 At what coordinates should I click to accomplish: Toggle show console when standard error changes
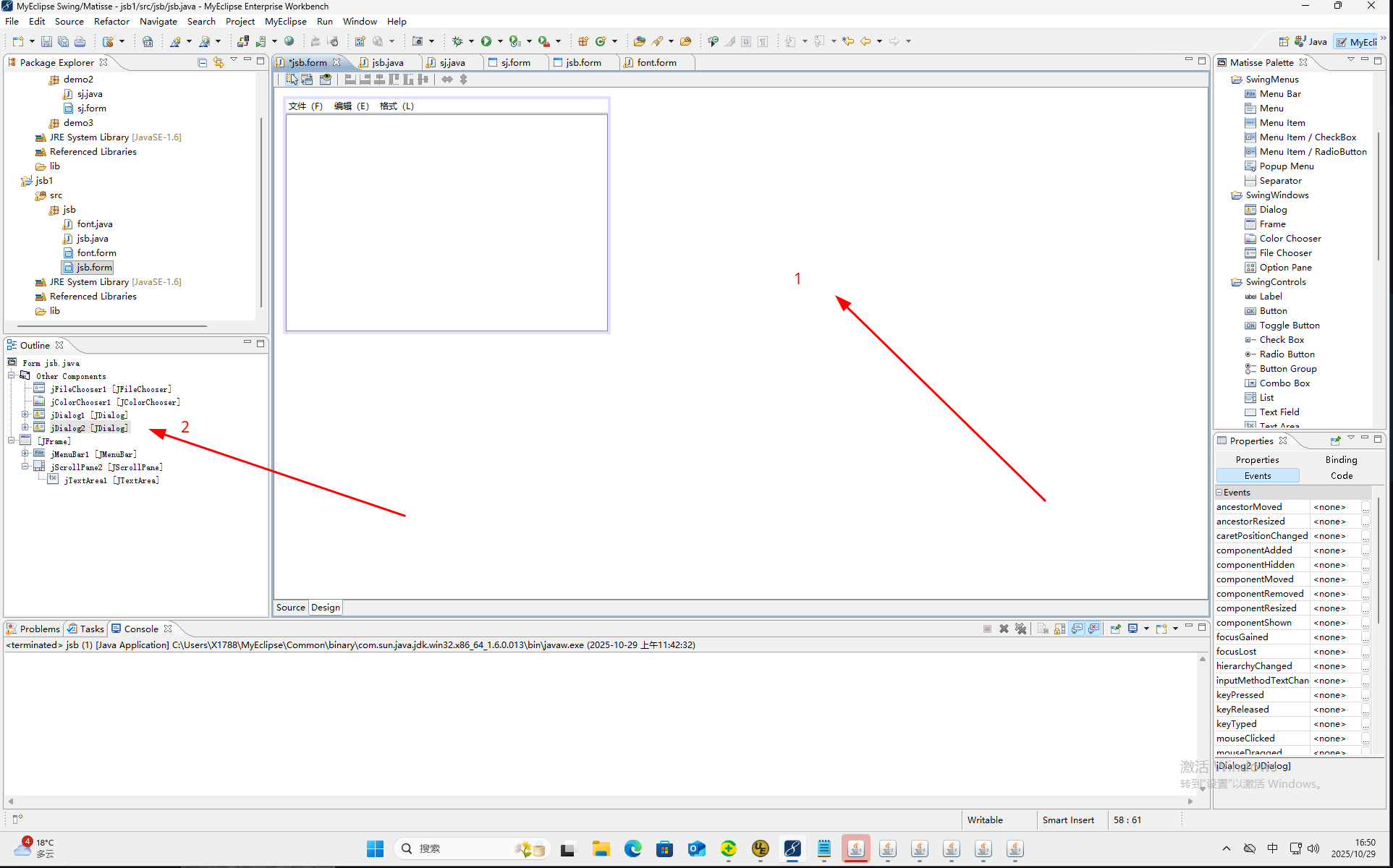coord(1093,629)
